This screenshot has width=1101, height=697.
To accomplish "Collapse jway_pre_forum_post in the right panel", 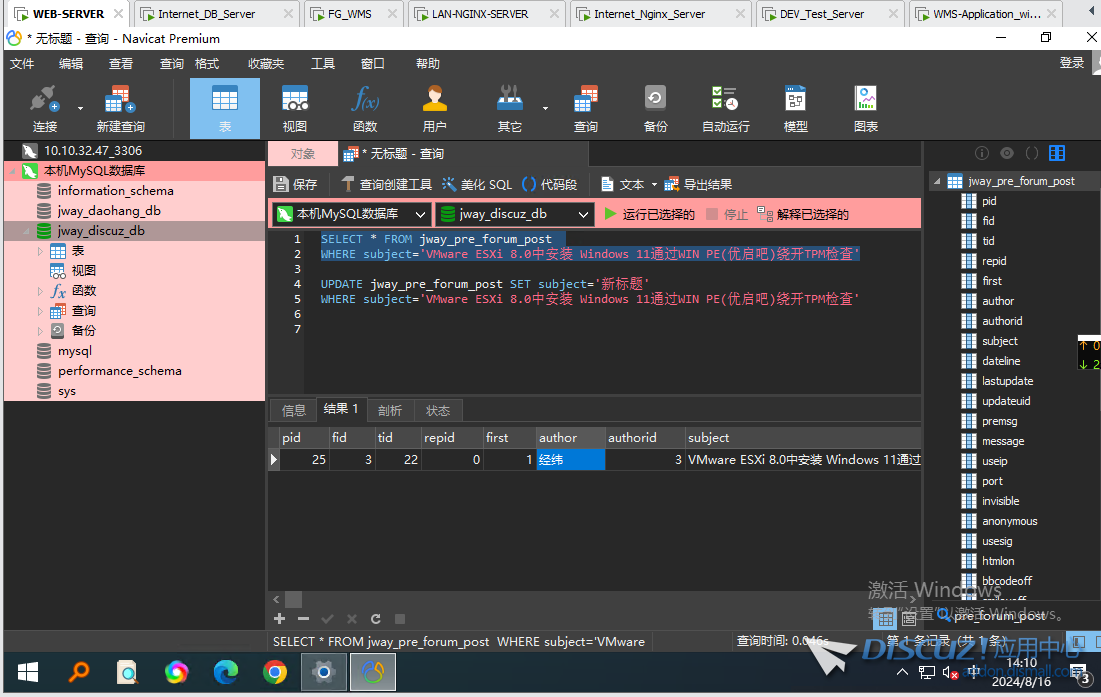I will click(937, 181).
